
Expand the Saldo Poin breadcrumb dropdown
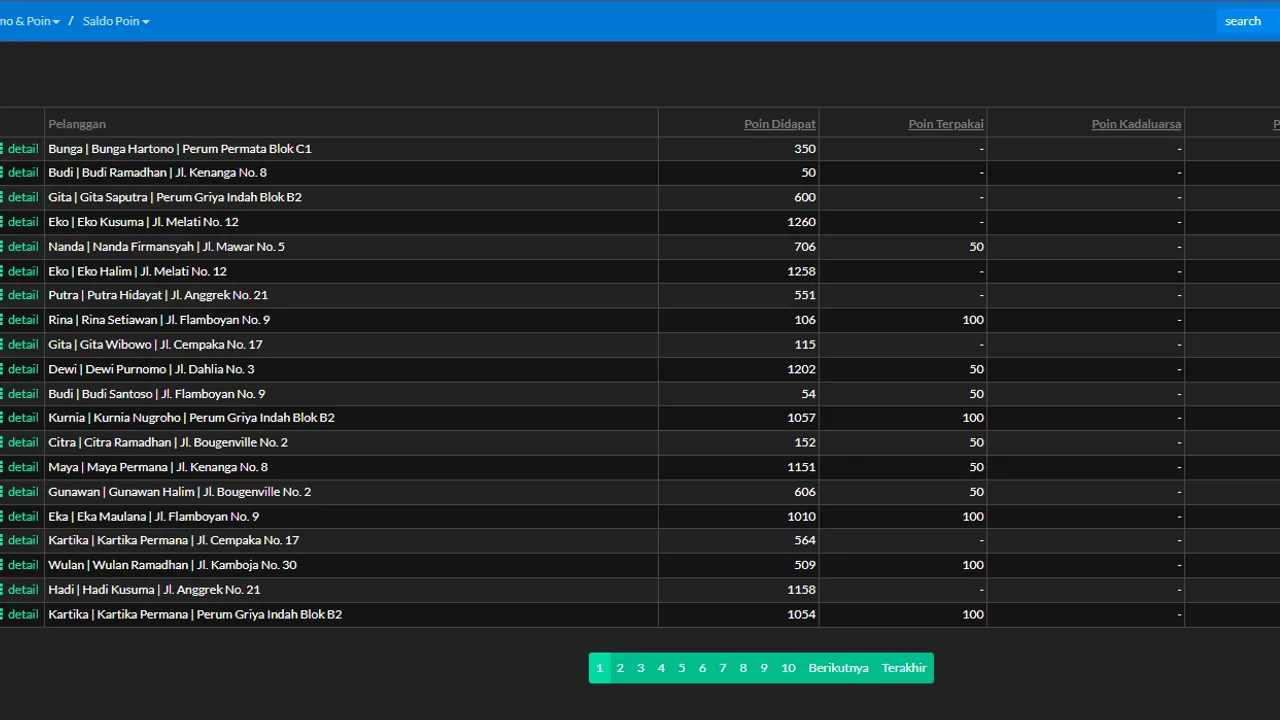[x=116, y=21]
